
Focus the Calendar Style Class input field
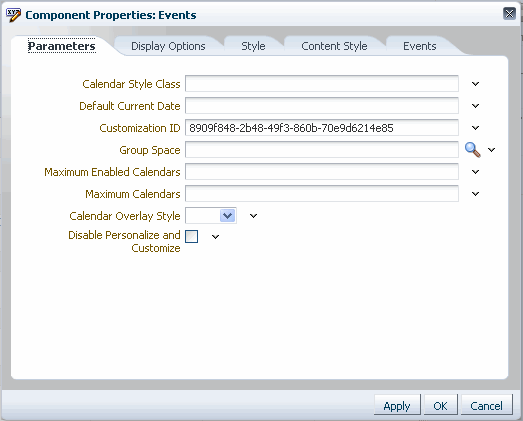click(322, 84)
